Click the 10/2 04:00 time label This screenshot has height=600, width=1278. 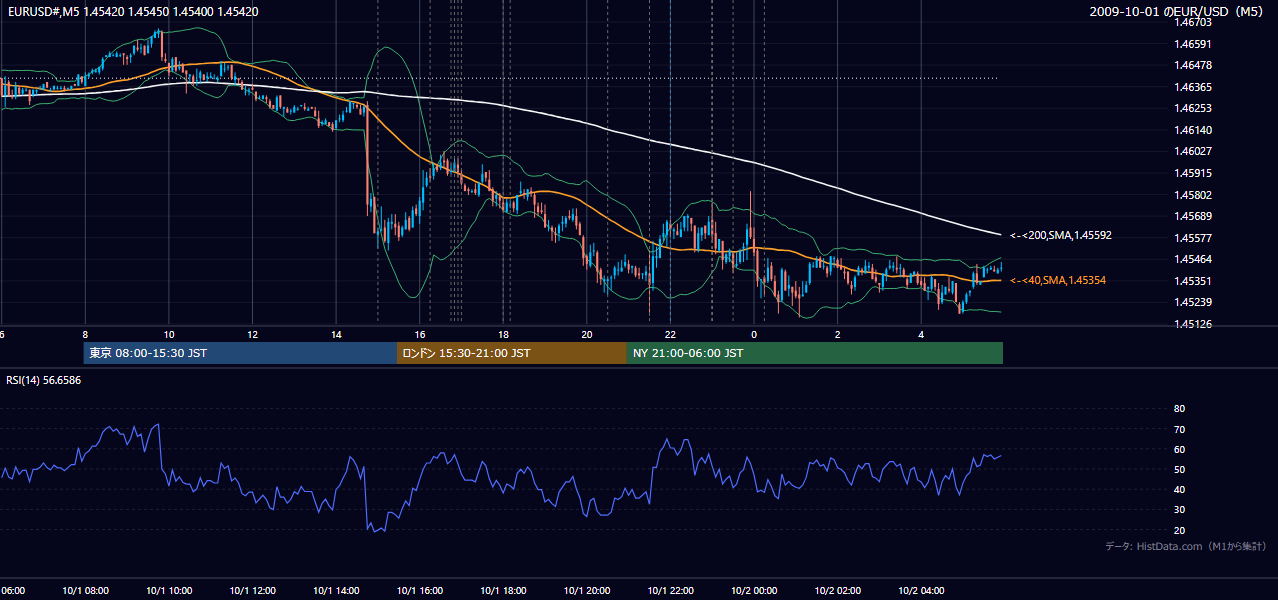click(922, 591)
